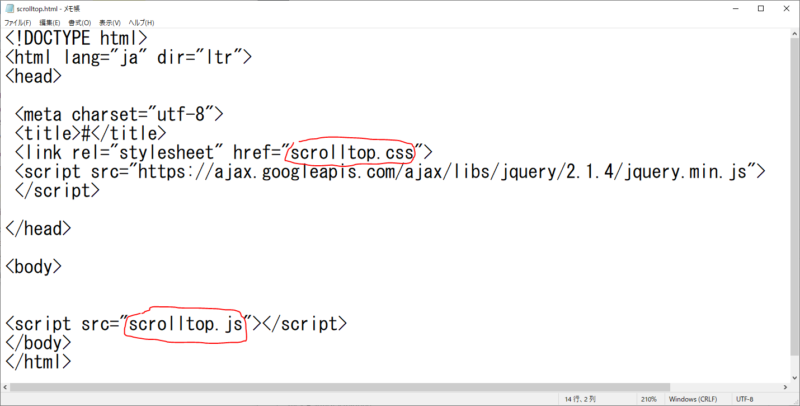The image size is (800, 406).
Task: Click the closing </html> tag
Action: tap(38, 362)
